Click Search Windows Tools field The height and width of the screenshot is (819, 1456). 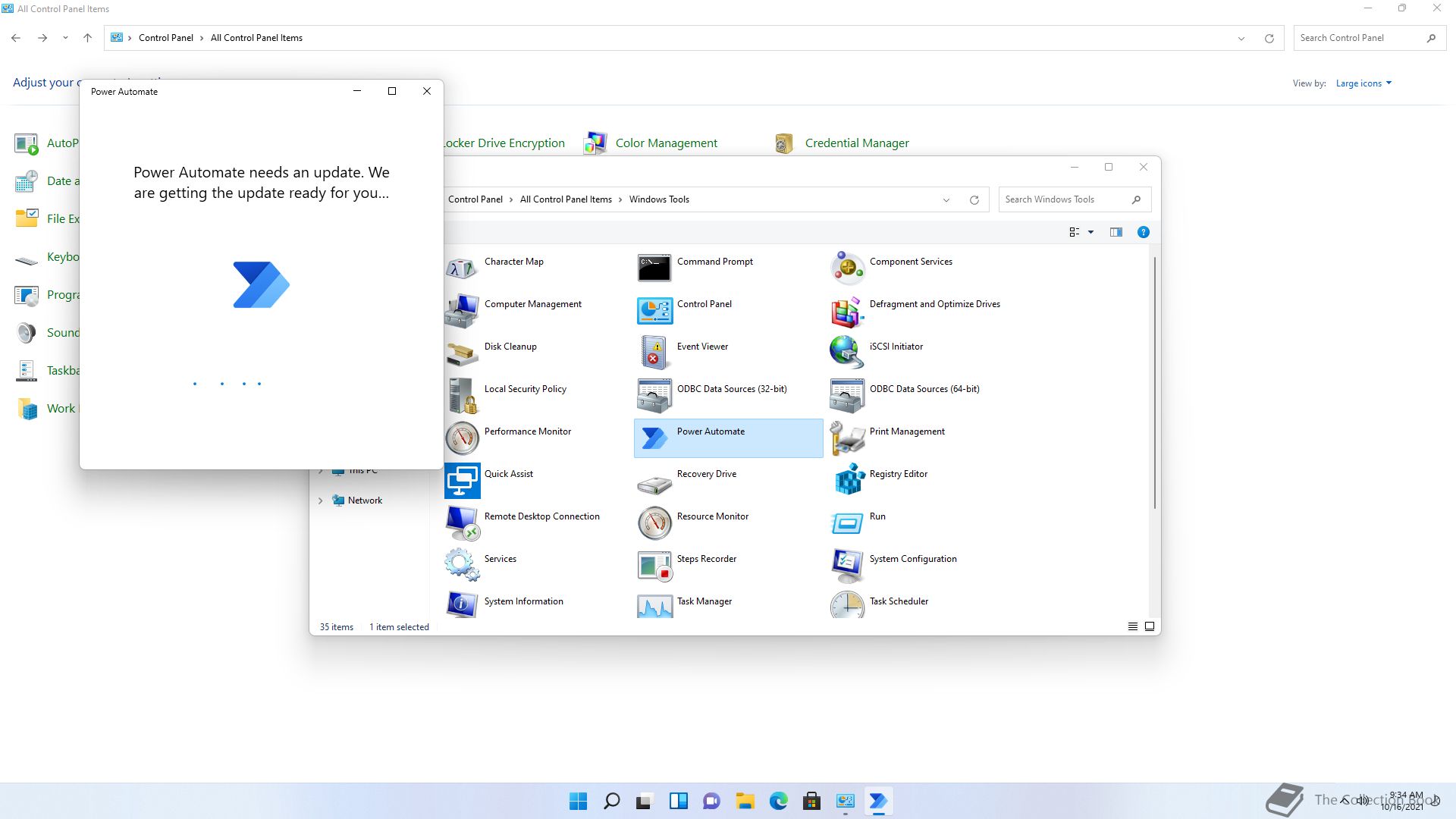pos(1075,199)
